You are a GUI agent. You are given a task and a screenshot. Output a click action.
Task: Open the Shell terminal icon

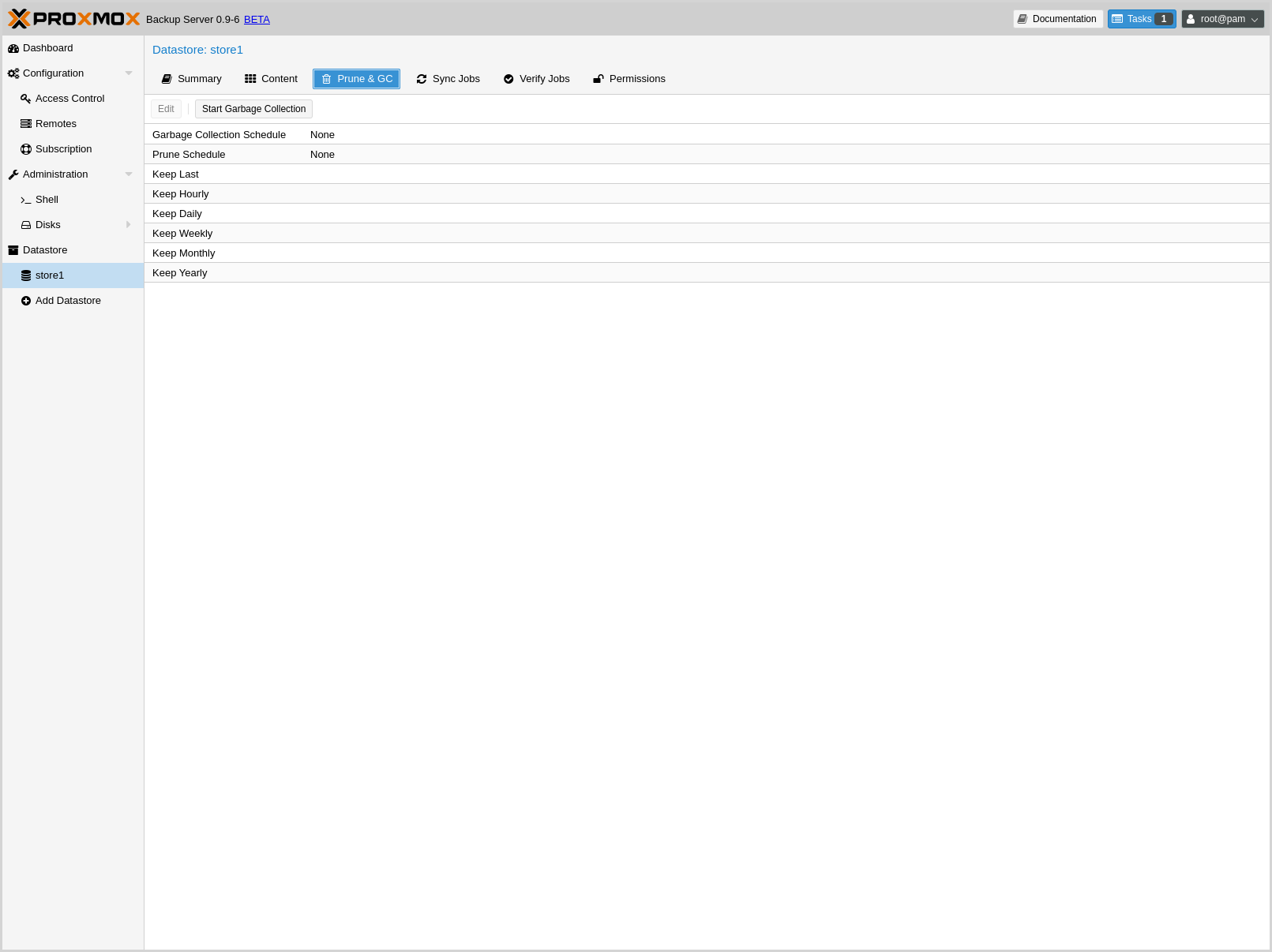coord(26,200)
